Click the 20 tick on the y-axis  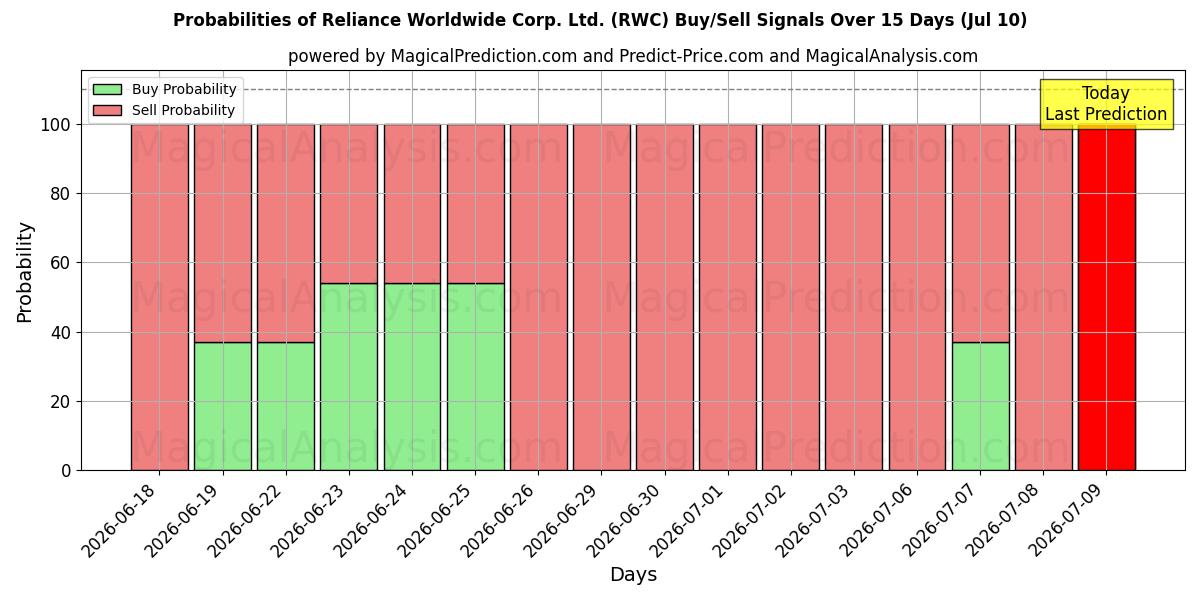[x=61, y=402]
